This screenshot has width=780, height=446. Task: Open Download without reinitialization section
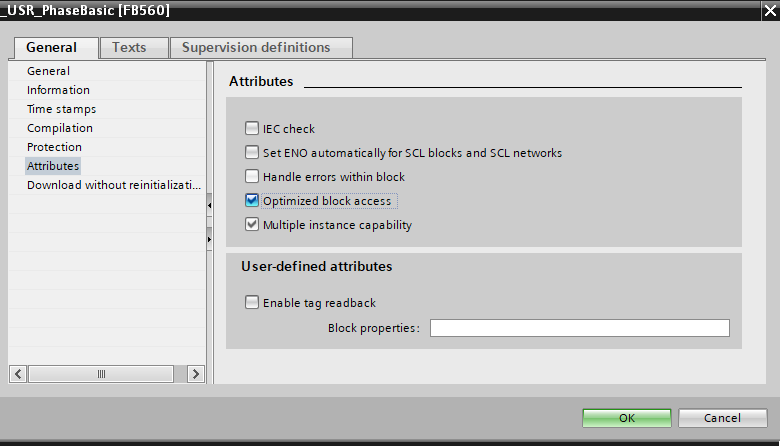(114, 185)
